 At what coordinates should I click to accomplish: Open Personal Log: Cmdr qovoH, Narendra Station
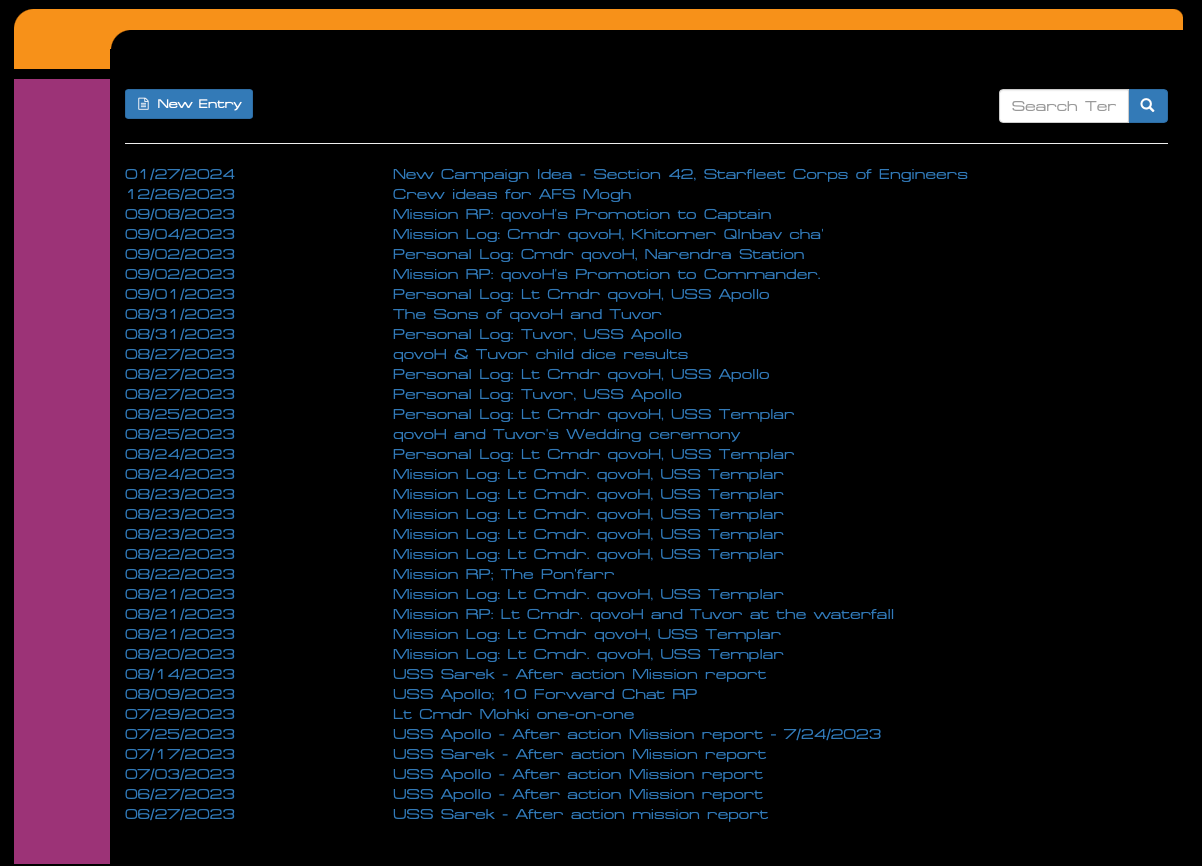pyautogui.click(x=597, y=254)
